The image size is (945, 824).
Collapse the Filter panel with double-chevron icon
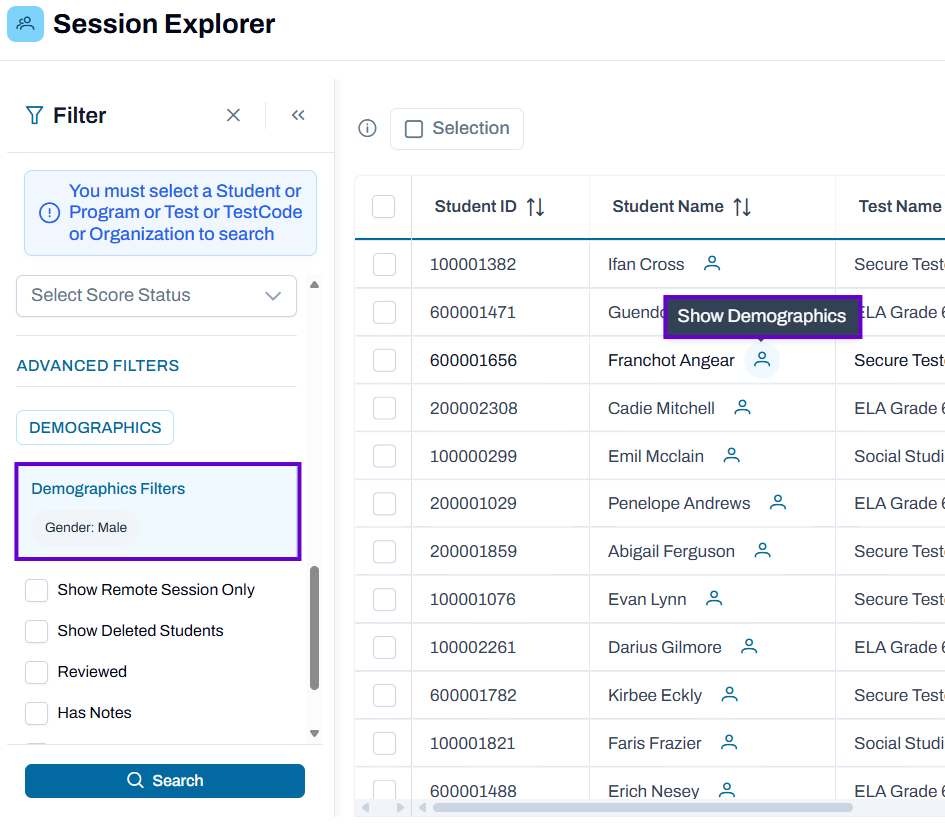[x=298, y=115]
